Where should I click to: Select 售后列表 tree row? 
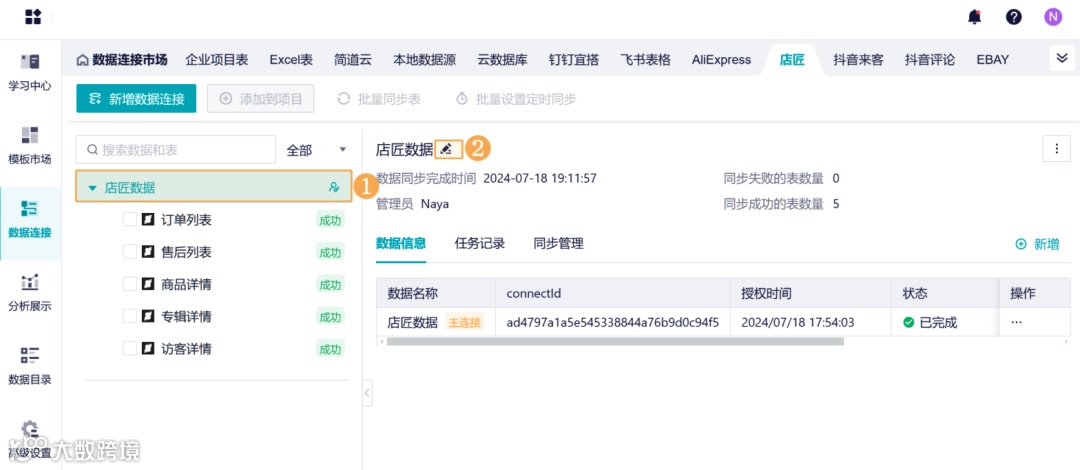214,252
